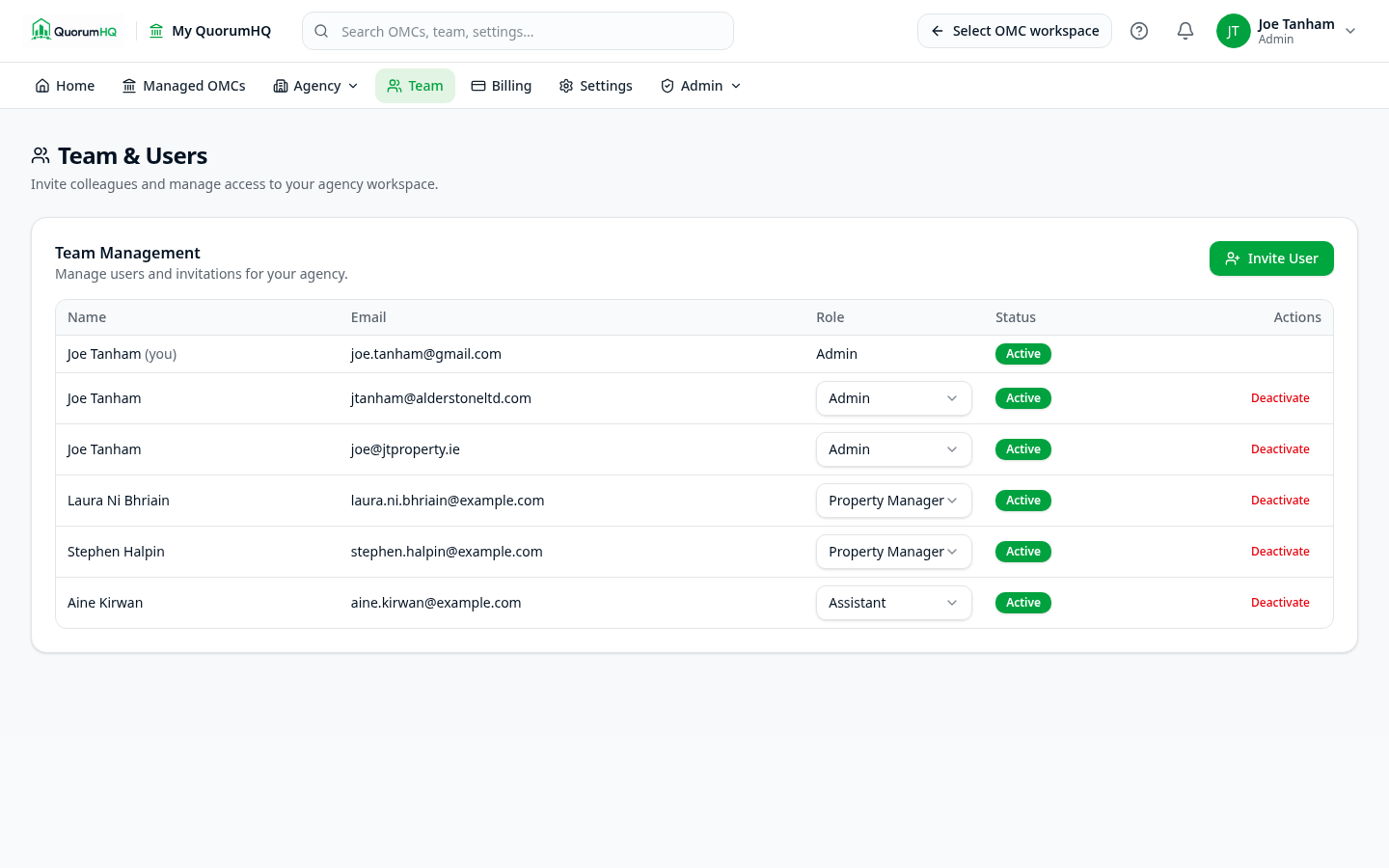This screenshot has width=1389, height=868.
Task: Open the notifications bell
Action: 1185,31
